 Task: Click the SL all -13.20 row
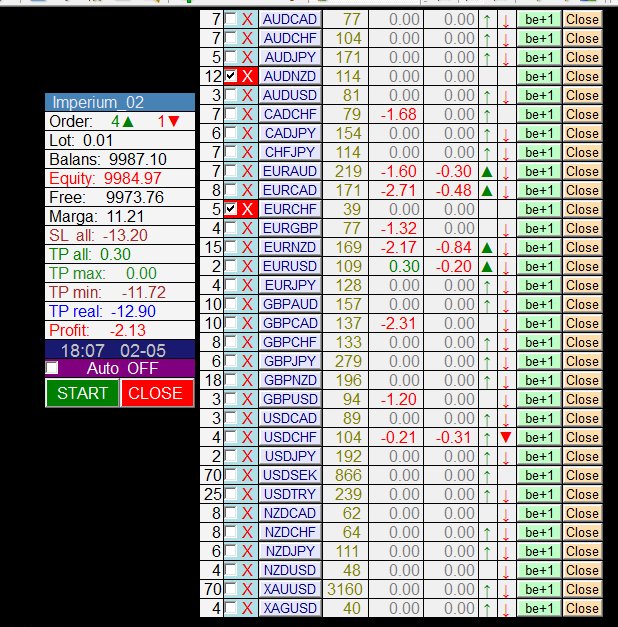coord(120,236)
